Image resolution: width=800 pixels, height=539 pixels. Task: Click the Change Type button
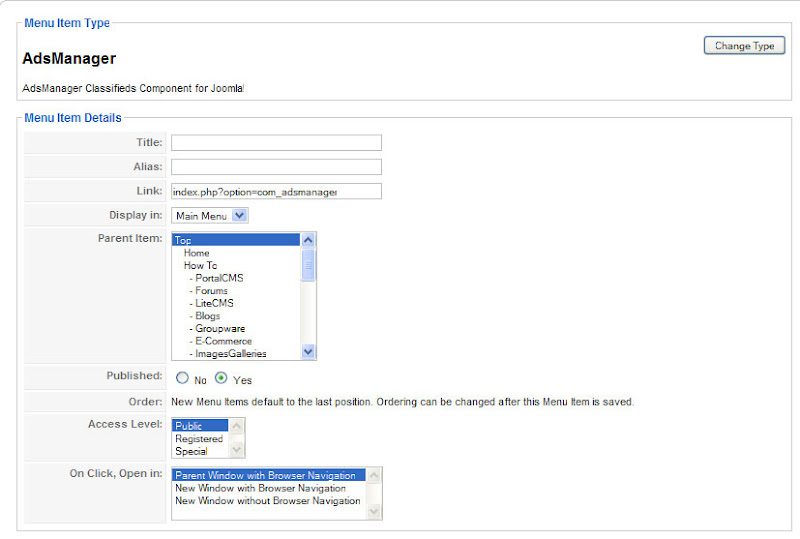click(744, 46)
